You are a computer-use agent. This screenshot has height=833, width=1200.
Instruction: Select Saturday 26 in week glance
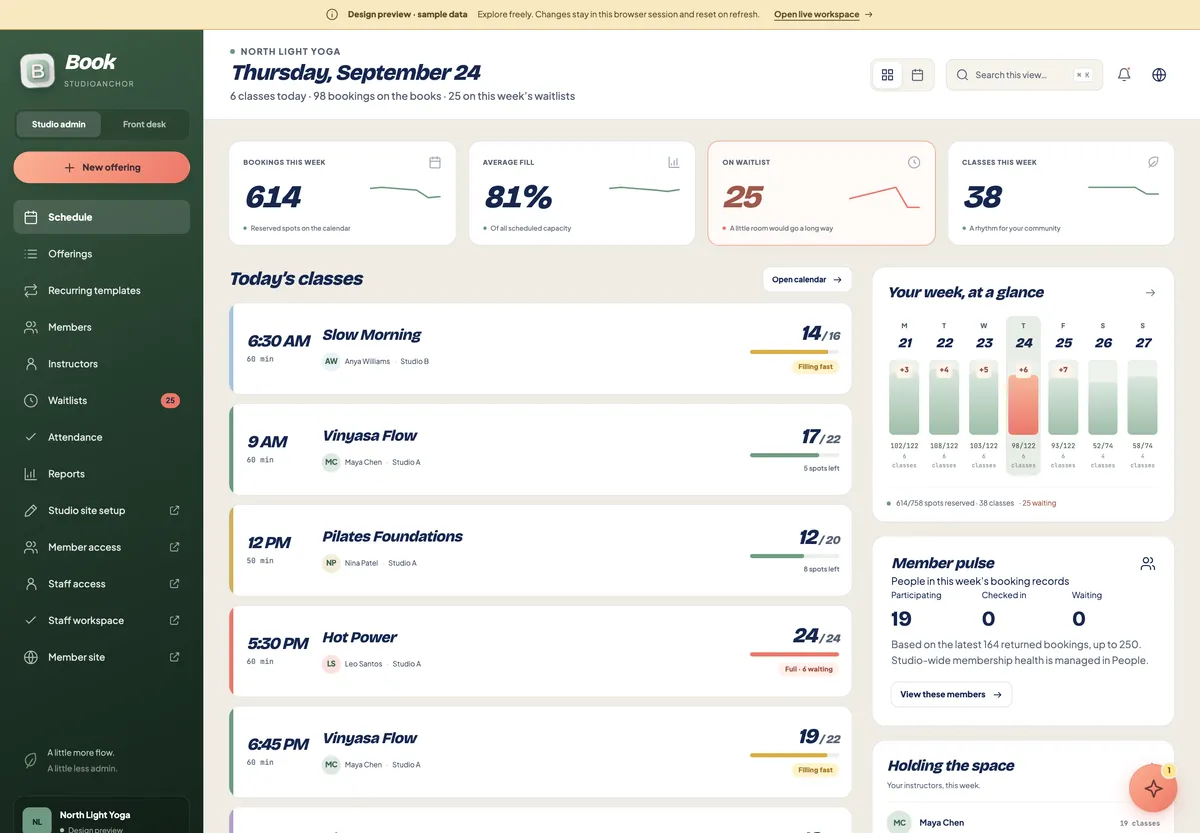1103,395
